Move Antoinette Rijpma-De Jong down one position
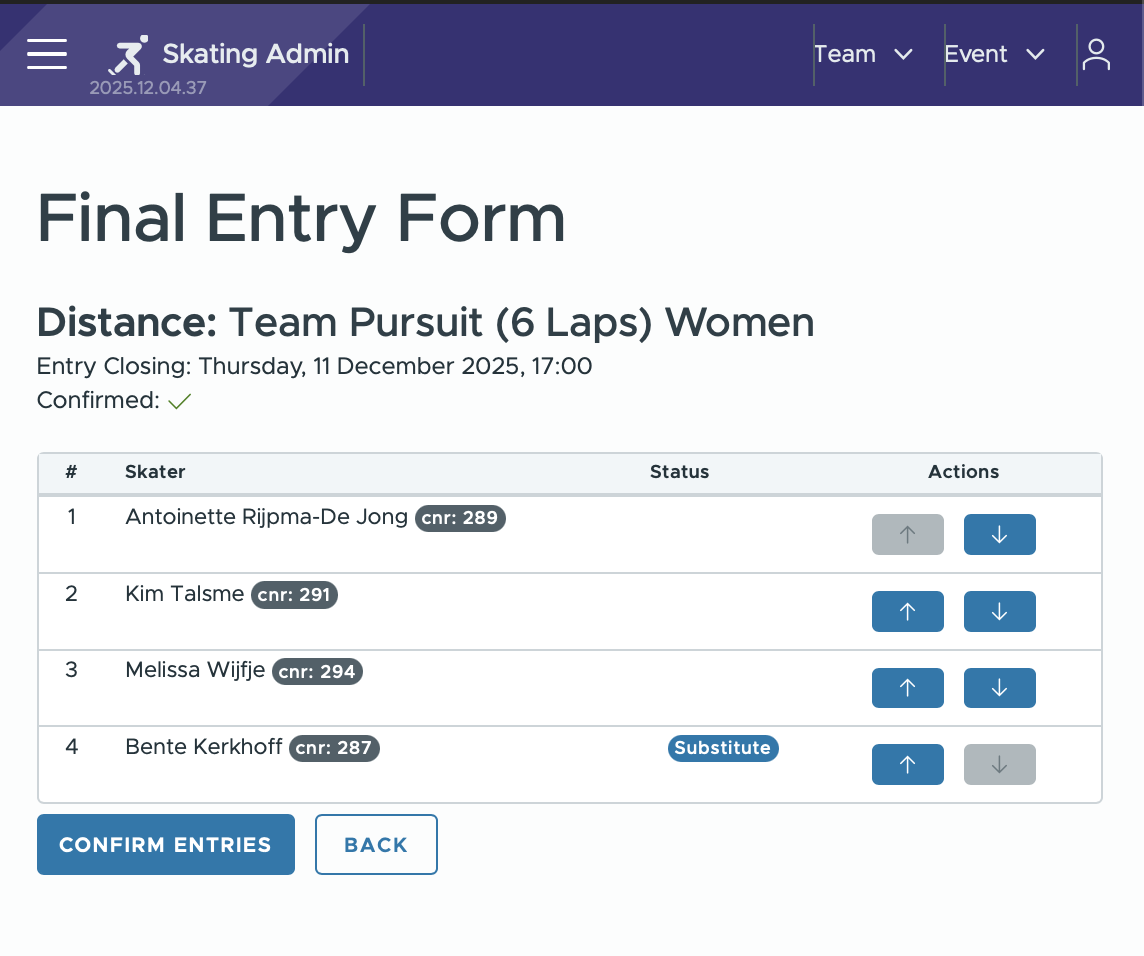Viewport: 1144px width, 956px height. (999, 534)
